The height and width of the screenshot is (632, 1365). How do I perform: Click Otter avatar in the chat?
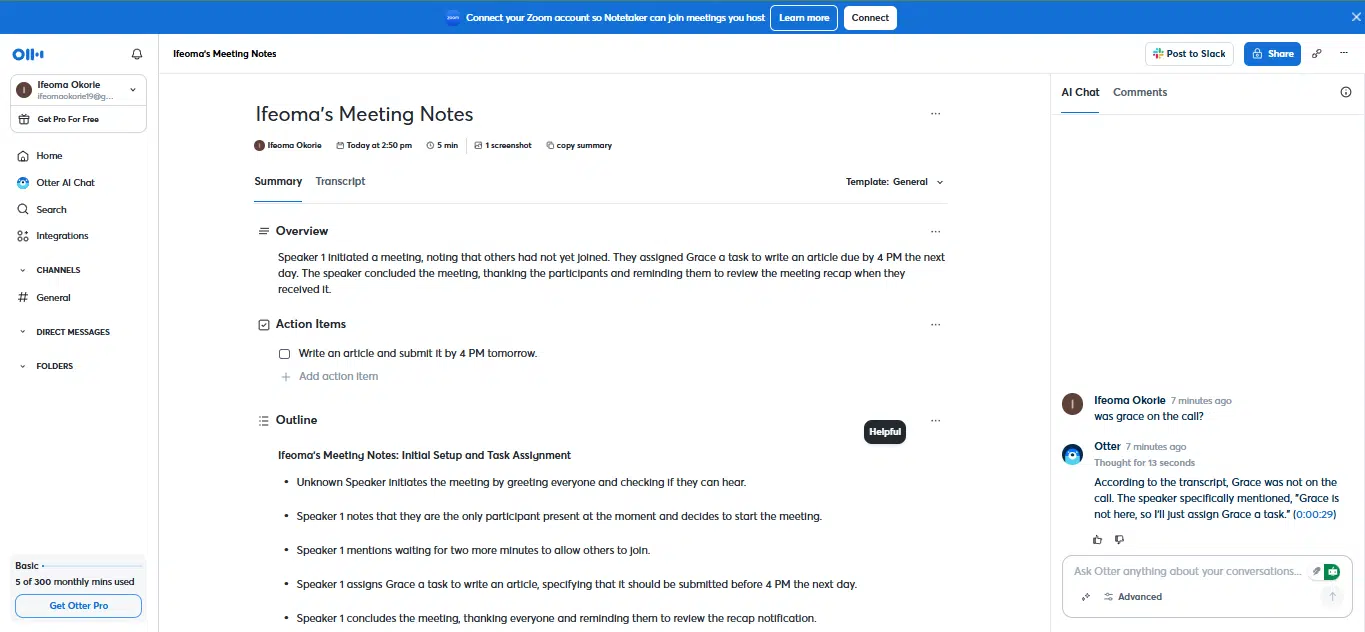click(x=1072, y=455)
